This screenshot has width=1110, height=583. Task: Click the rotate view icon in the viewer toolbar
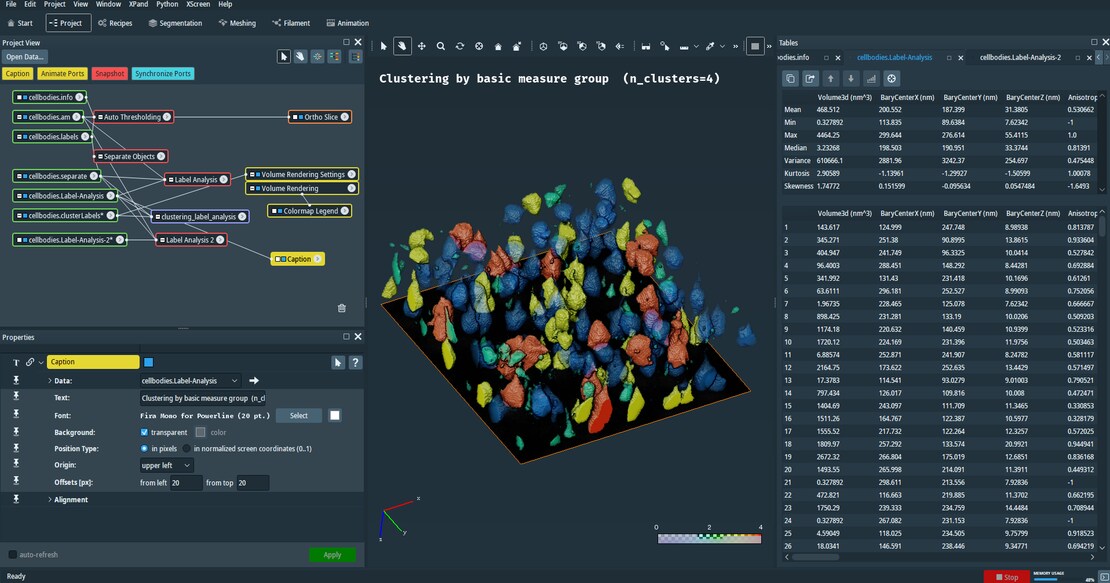click(x=459, y=45)
